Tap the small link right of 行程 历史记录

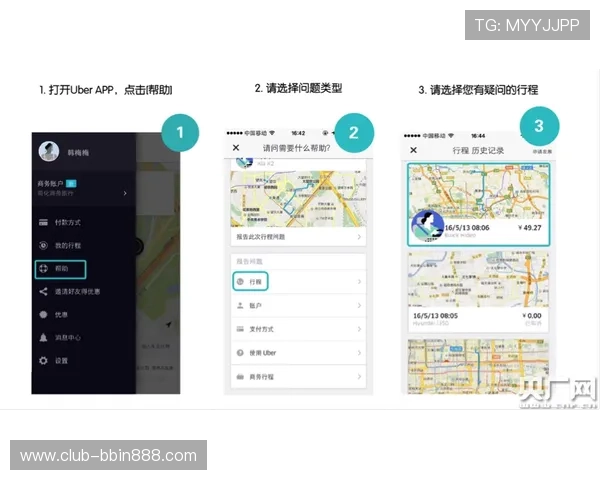pos(542,152)
